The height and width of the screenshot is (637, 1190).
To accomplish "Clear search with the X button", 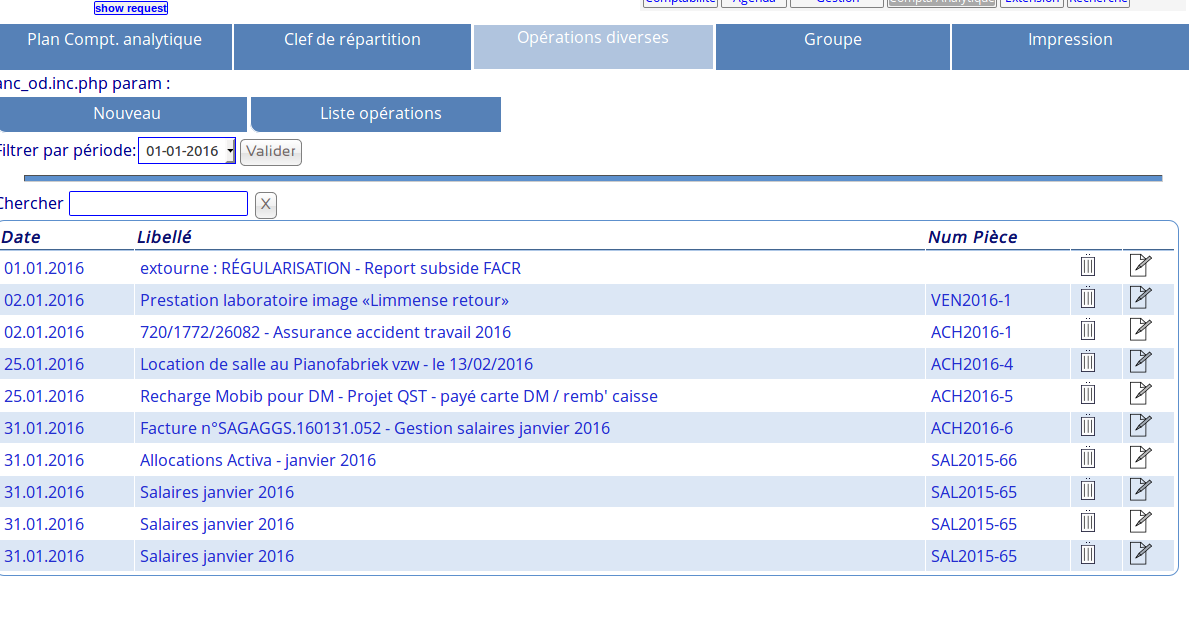I will point(265,205).
